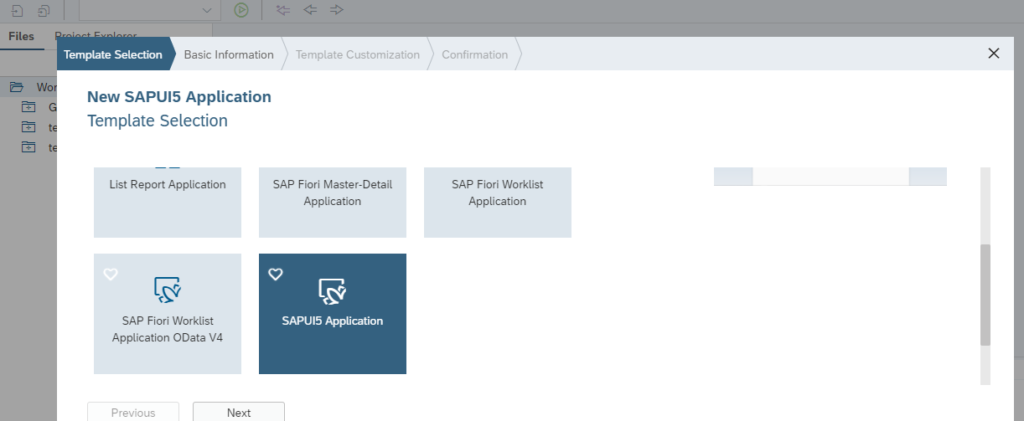Click the navigate back arrow in toolbar

click(x=310, y=10)
